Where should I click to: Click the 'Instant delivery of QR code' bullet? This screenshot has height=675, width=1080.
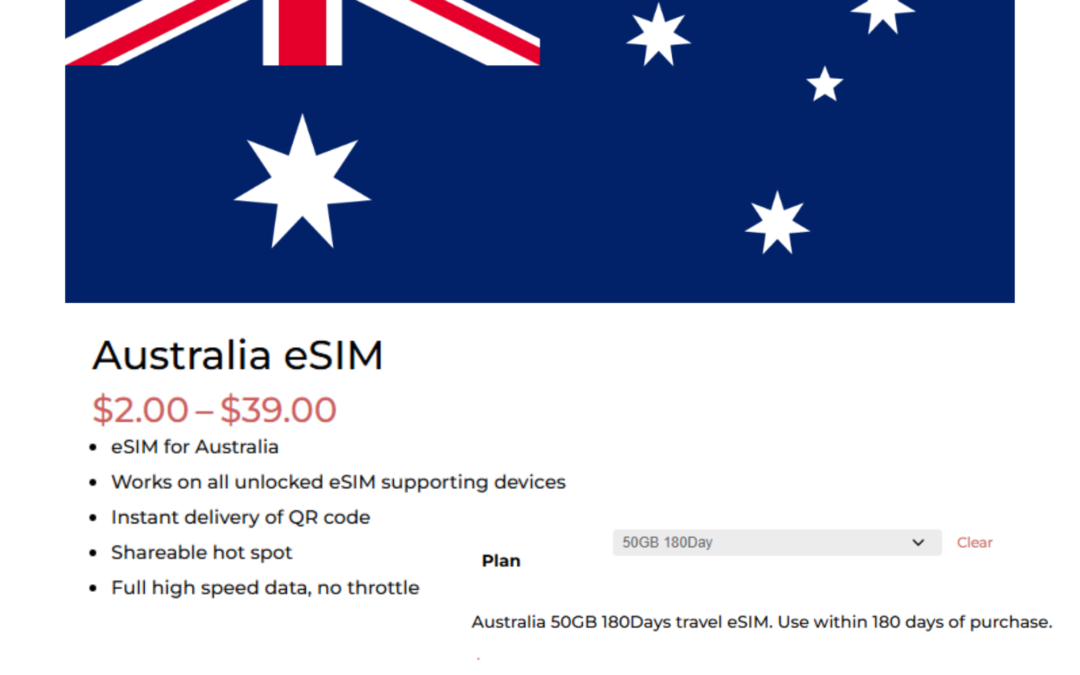click(240, 517)
